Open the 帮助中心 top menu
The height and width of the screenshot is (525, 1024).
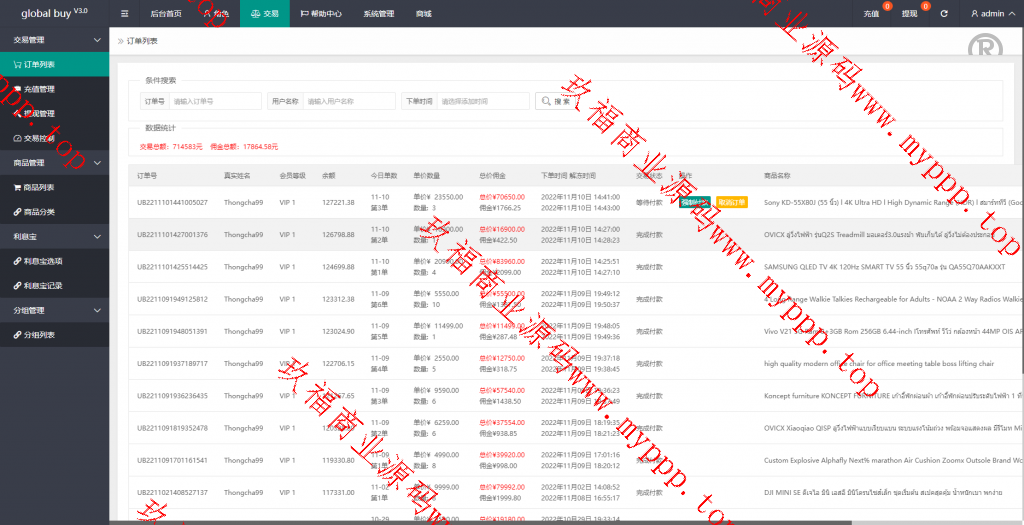[x=320, y=14]
